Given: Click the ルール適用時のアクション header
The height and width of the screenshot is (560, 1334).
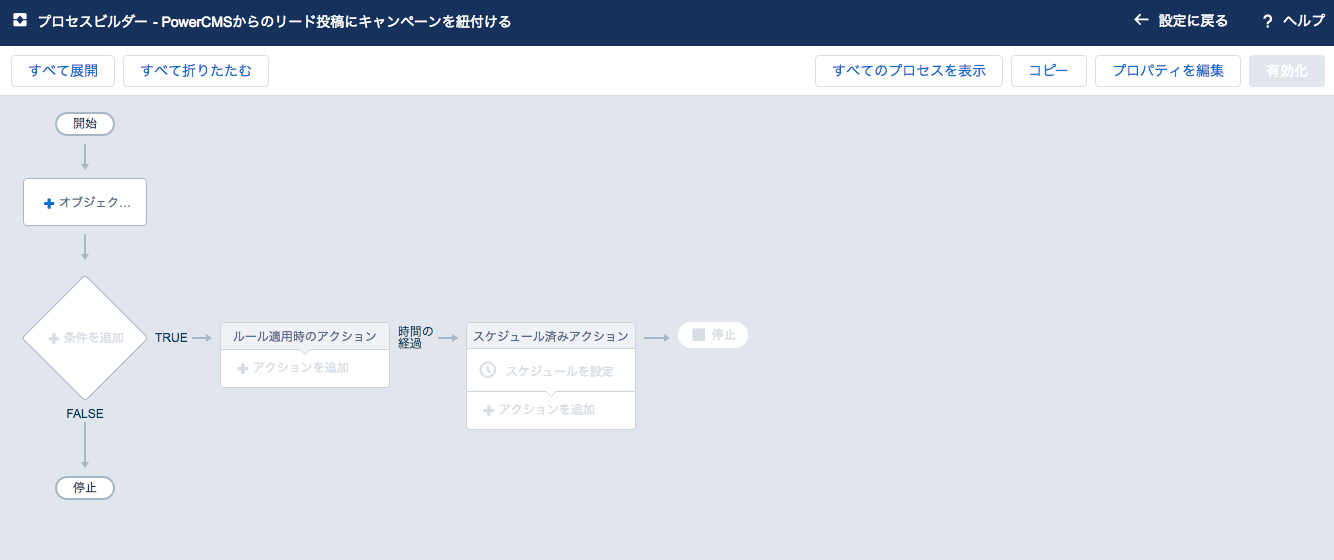Looking at the screenshot, I should [x=305, y=337].
